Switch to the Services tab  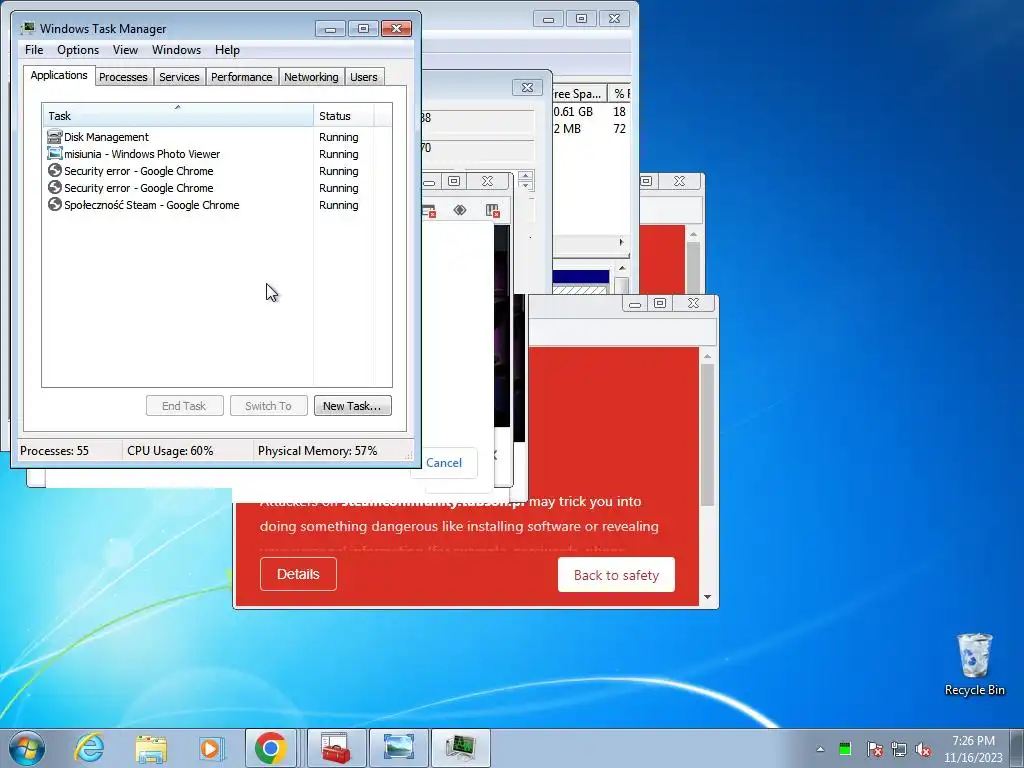[x=179, y=77]
